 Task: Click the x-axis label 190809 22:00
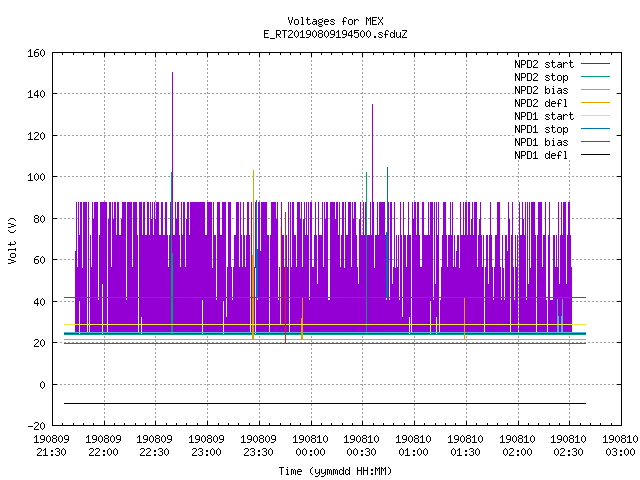point(103,446)
